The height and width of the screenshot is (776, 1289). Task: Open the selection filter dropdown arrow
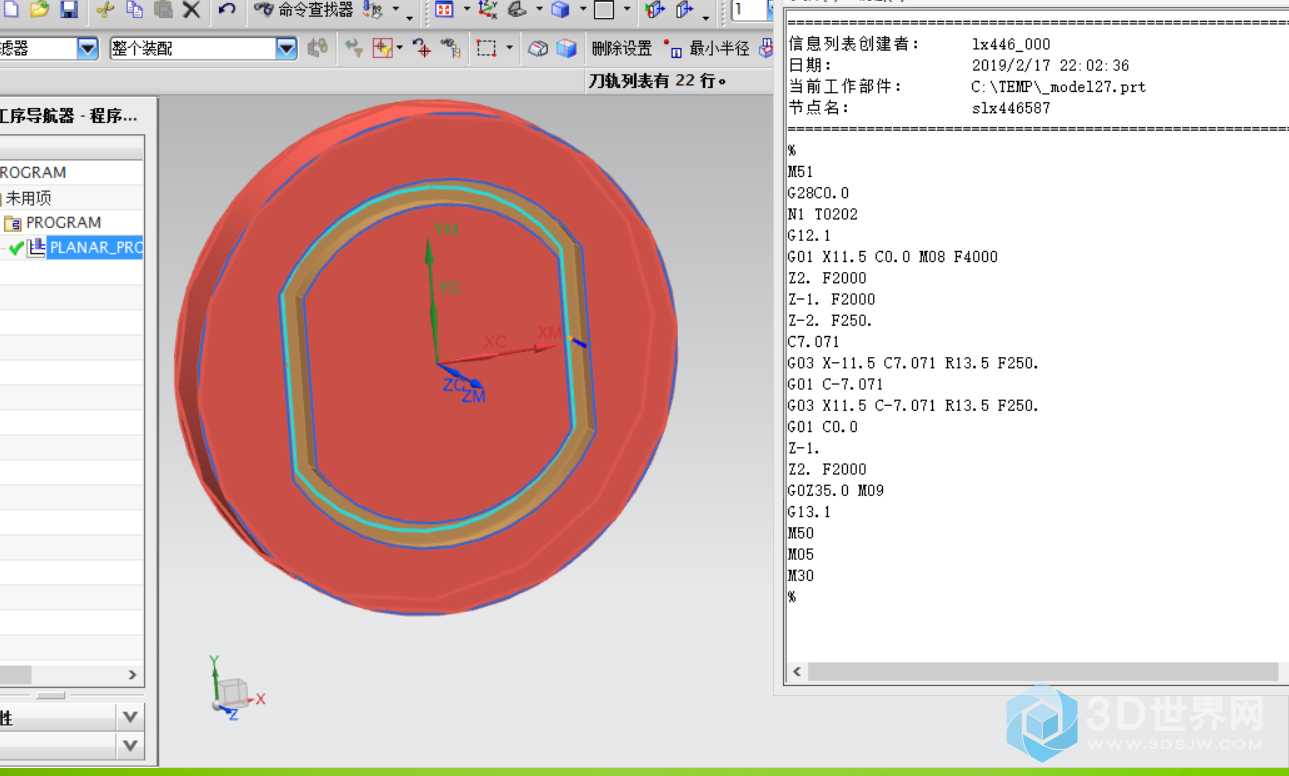88,48
